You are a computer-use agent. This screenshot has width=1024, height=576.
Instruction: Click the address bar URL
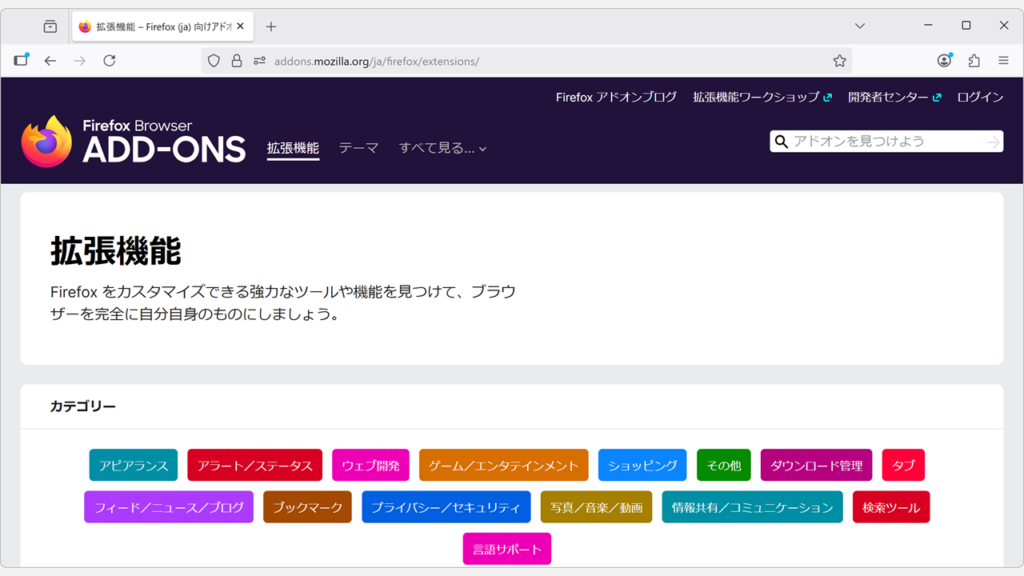tap(376, 61)
